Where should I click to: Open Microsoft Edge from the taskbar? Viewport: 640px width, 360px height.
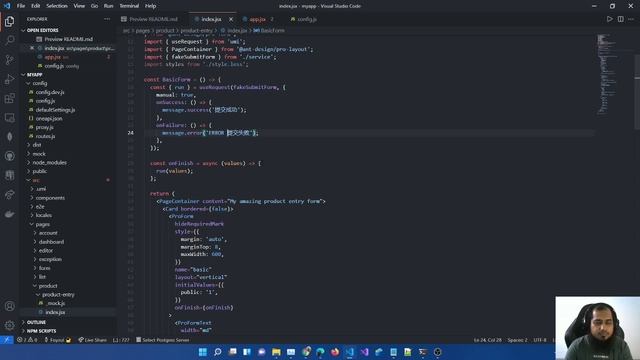(320, 352)
